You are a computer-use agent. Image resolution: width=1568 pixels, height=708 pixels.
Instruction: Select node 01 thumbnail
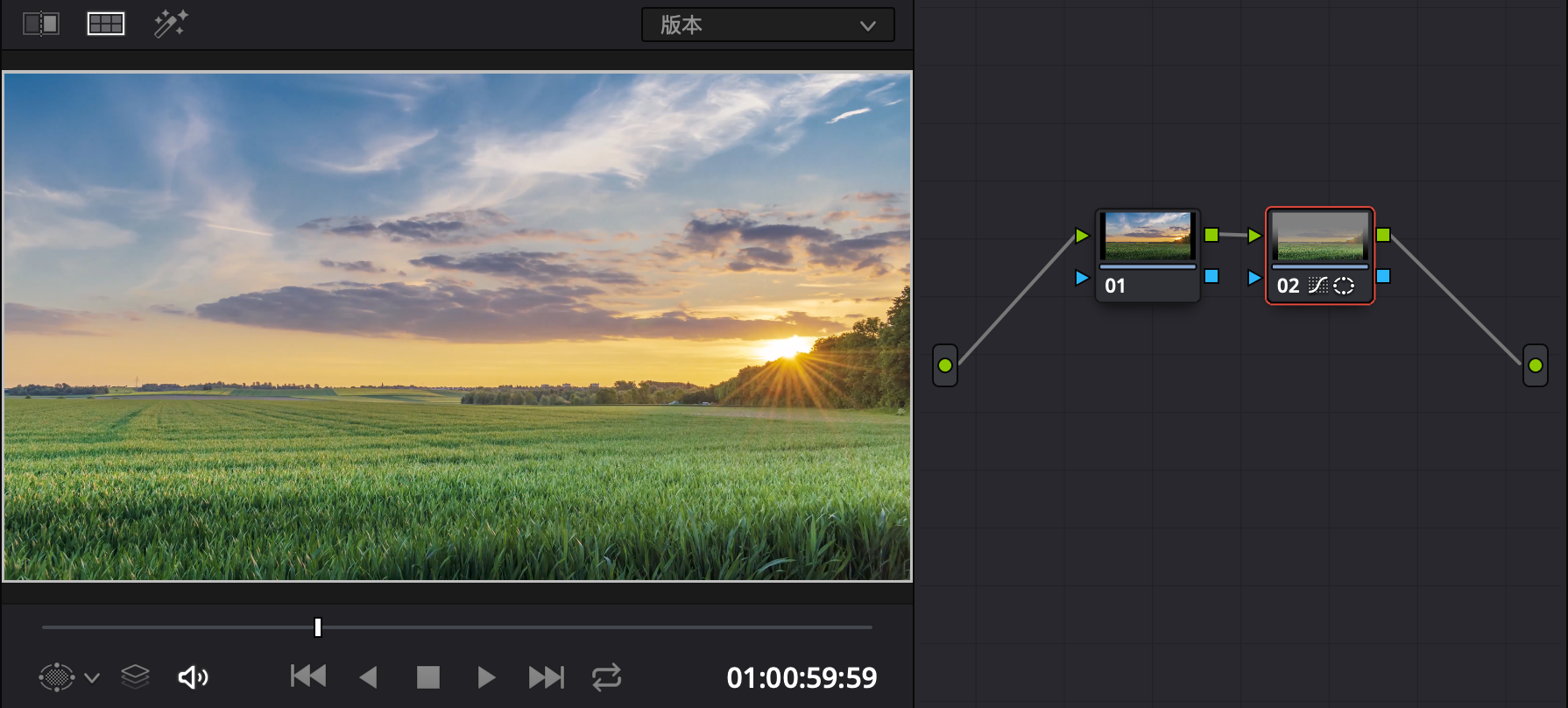click(1148, 237)
